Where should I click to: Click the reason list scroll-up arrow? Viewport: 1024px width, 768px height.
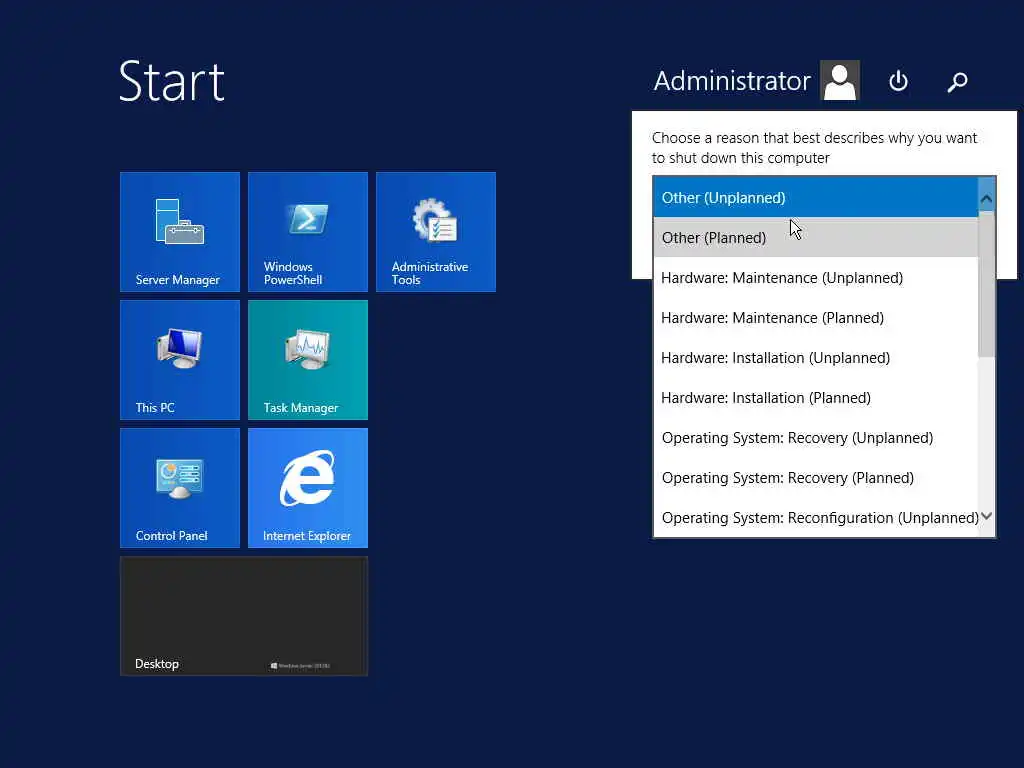(x=987, y=198)
